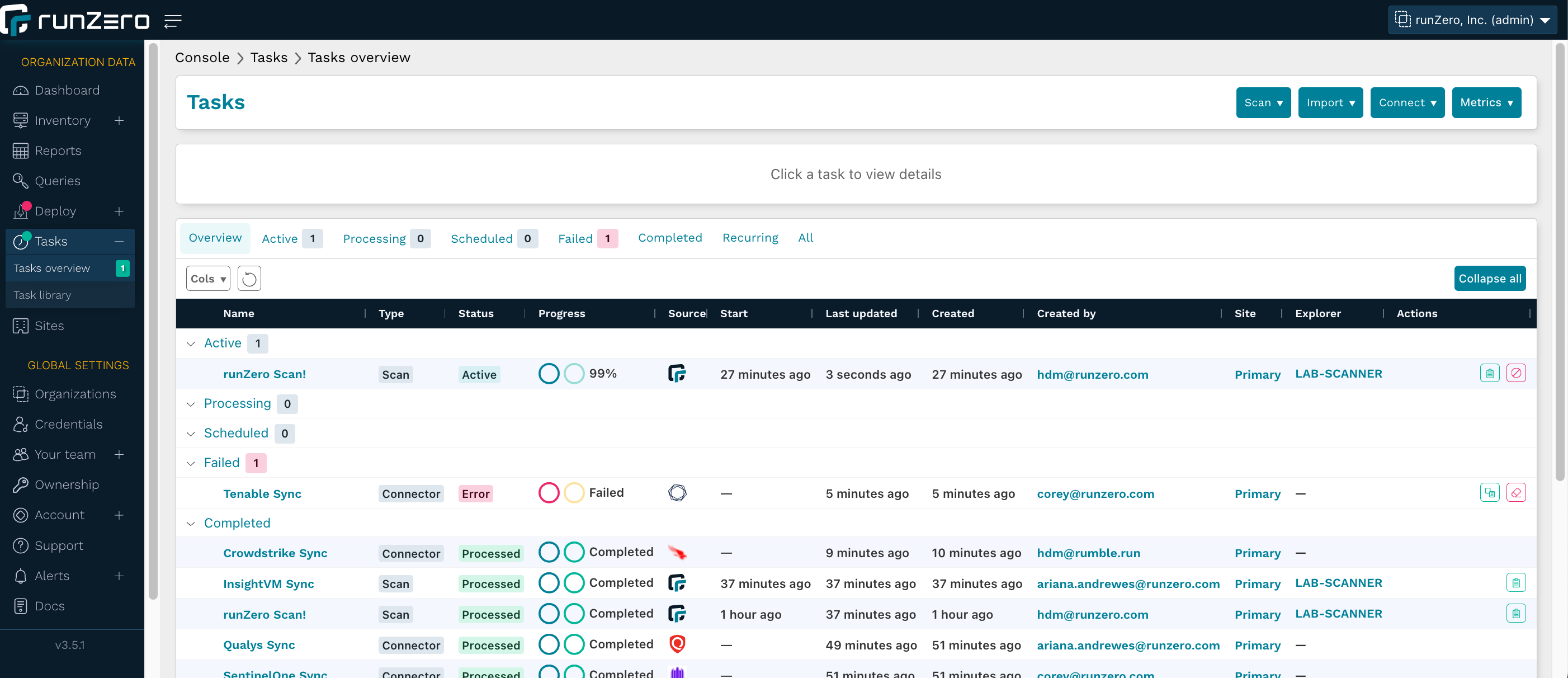Click the Queries magnifier icon in sidebar
Viewport: 1568px width, 678px height.
point(20,180)
